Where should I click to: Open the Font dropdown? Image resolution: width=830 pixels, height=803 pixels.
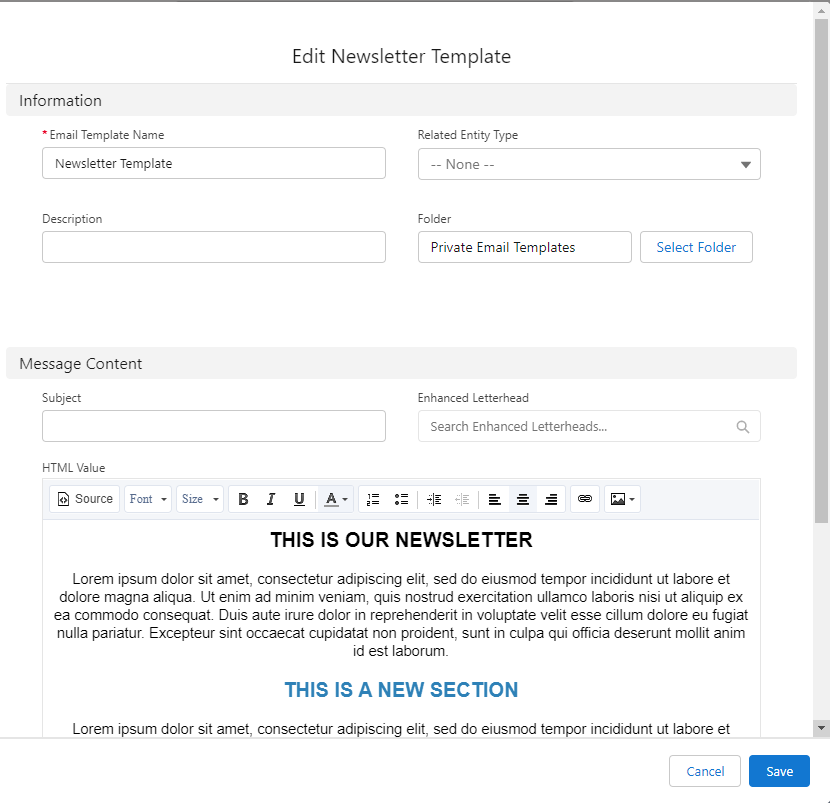click(148, 499)
